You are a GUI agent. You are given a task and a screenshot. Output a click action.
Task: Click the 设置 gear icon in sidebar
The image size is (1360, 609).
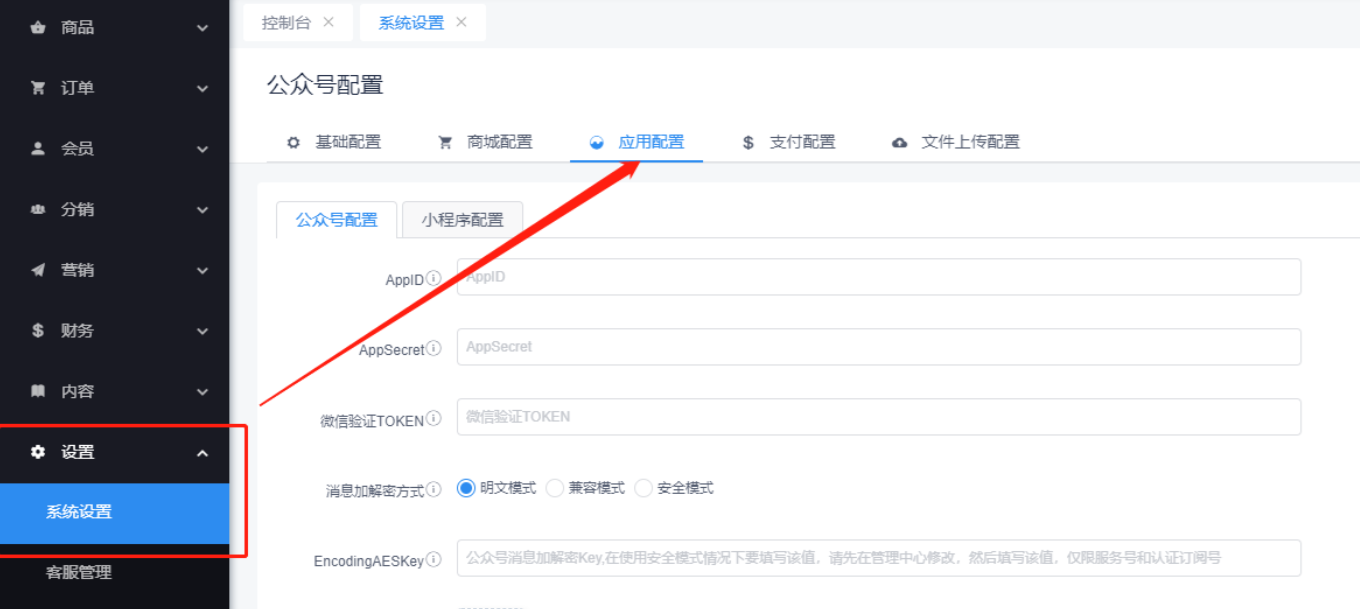[x=38, y=452]
